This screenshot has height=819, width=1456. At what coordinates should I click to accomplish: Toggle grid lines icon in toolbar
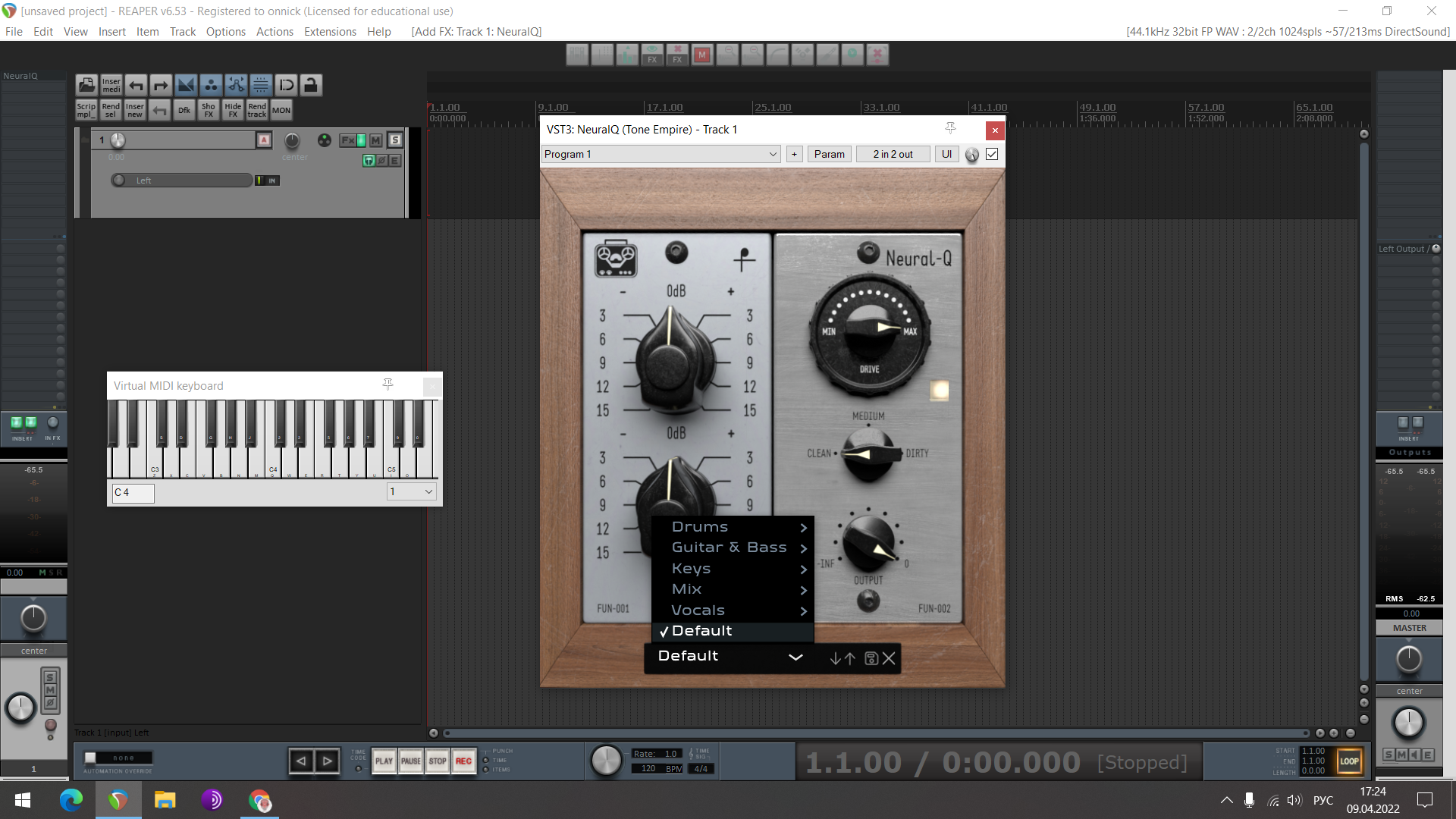261,85
